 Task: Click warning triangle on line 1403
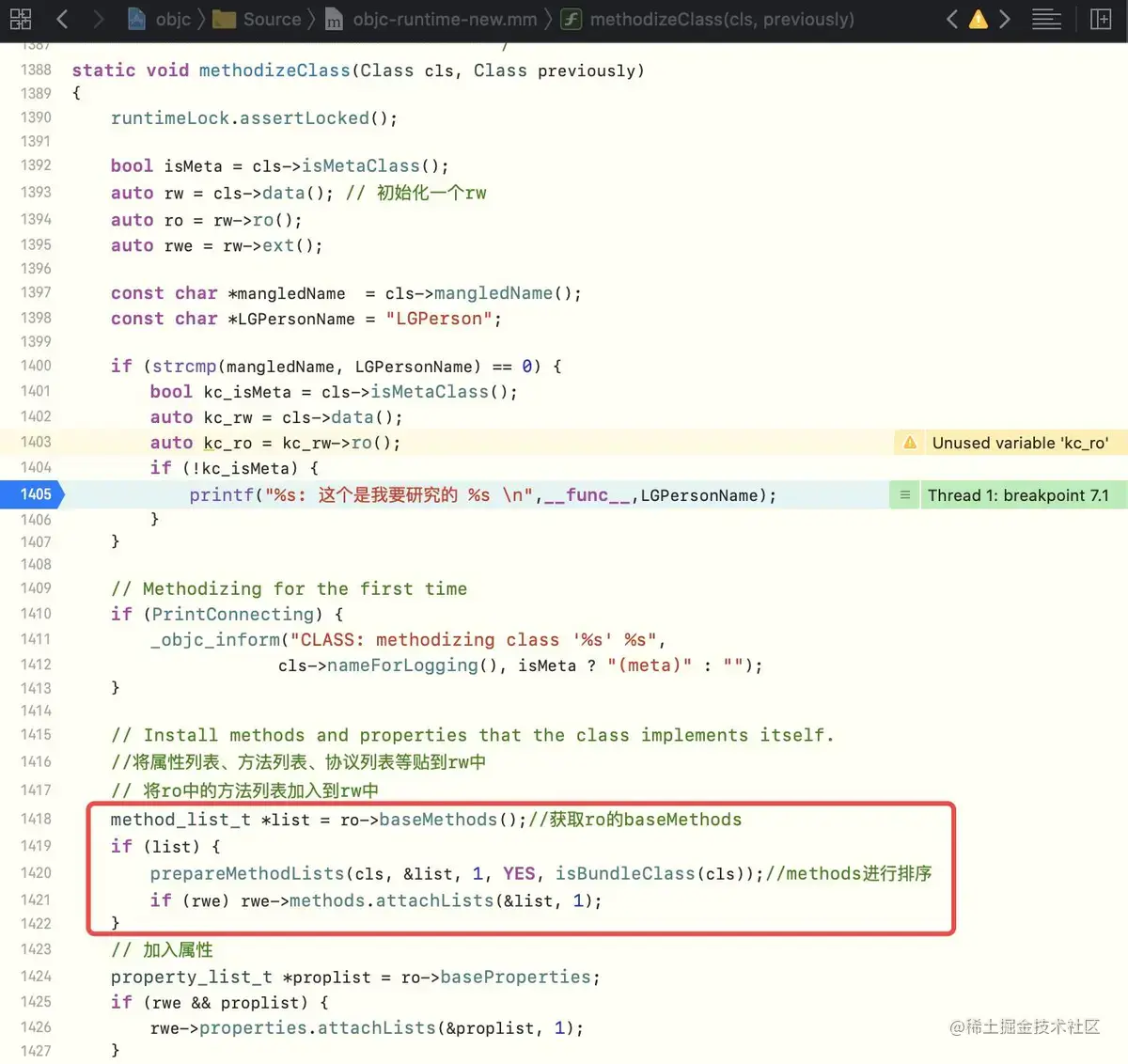(910, 443)
